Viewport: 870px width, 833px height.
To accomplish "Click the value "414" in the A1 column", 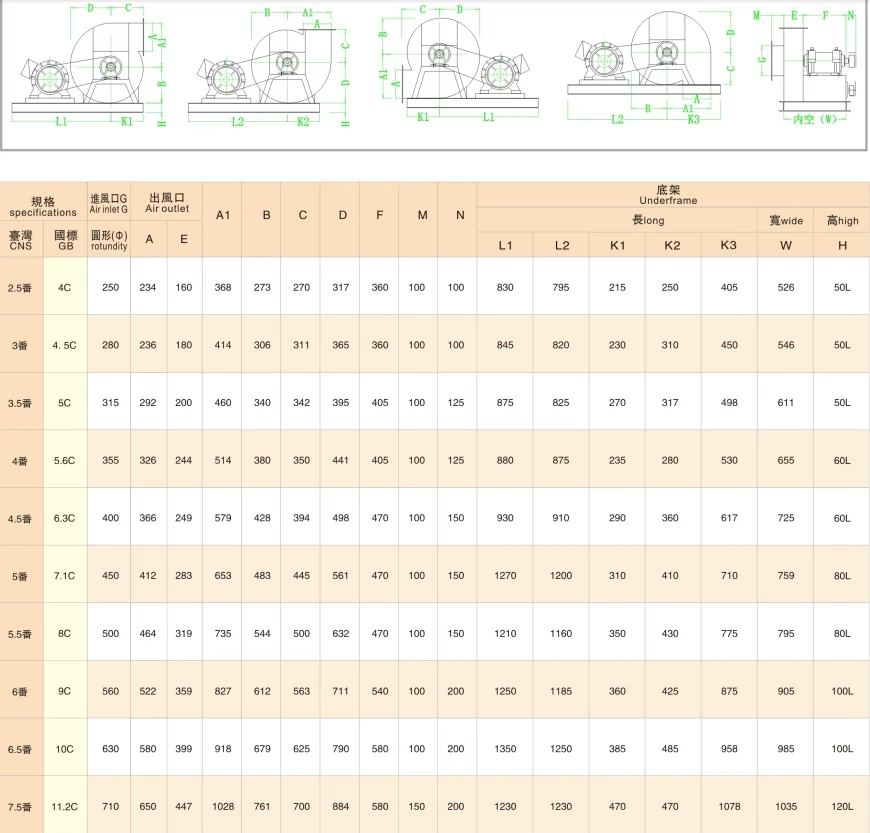I will [x=223, y=345].
